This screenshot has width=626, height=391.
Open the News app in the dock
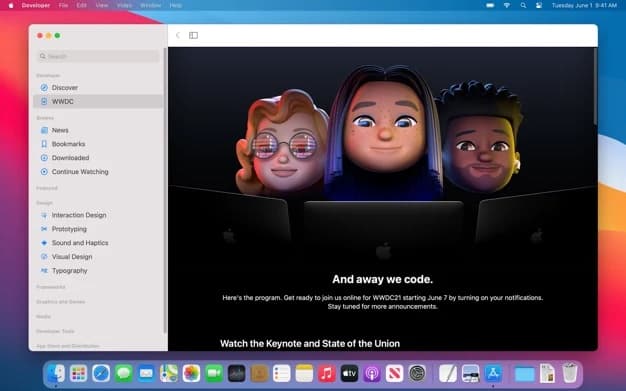click(x=394, y=374)
